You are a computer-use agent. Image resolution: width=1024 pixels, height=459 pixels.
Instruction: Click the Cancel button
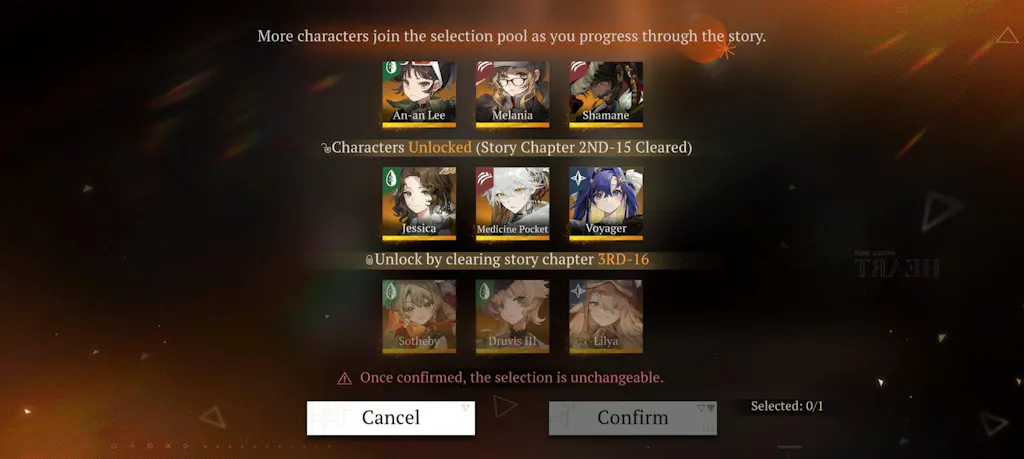point(391,418)
